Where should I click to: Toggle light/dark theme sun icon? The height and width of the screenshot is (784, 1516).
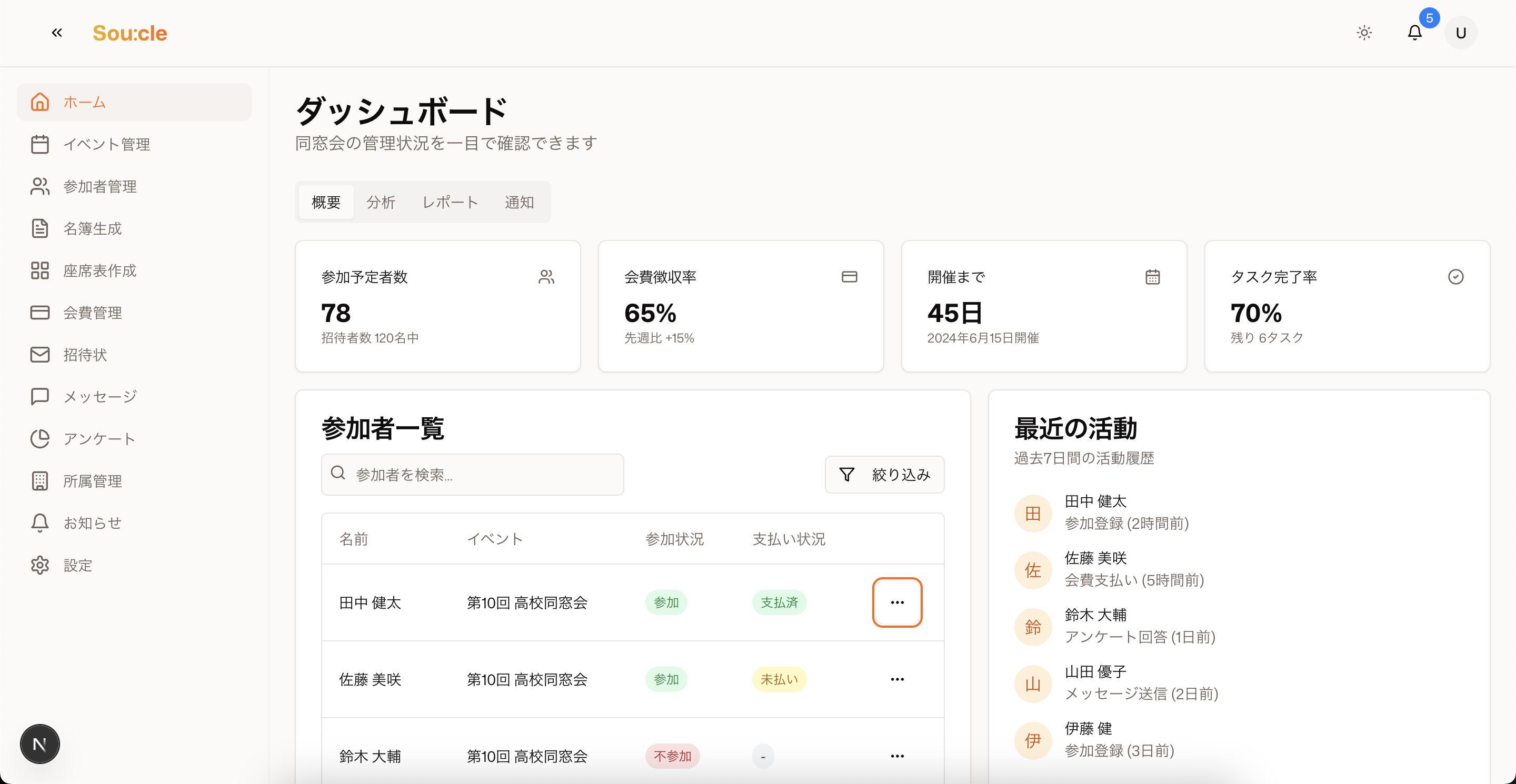click(x=1364, y=33)
